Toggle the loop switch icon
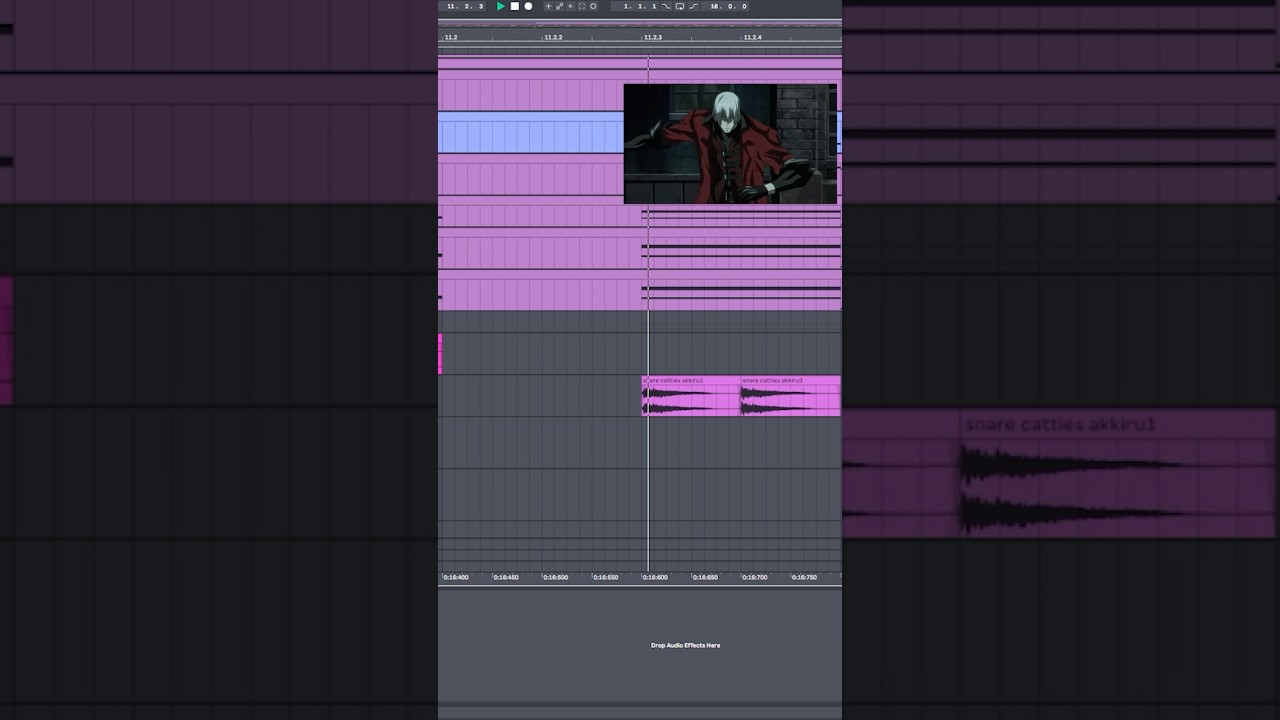1280x720 pixels. click(x=680, y=6)
